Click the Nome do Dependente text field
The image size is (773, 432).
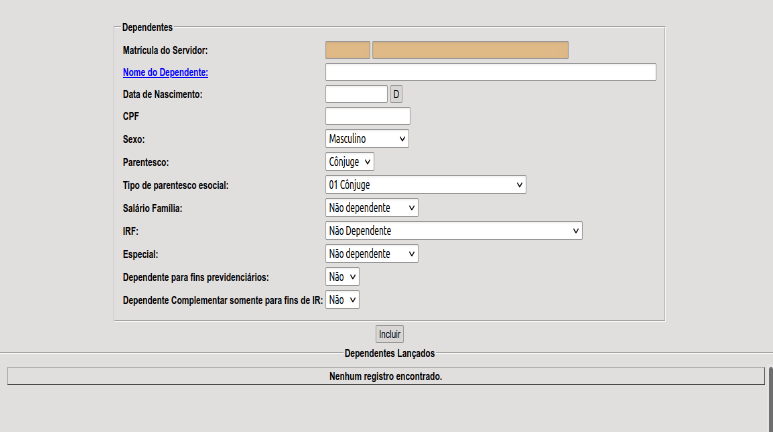(x=490, y=72)
